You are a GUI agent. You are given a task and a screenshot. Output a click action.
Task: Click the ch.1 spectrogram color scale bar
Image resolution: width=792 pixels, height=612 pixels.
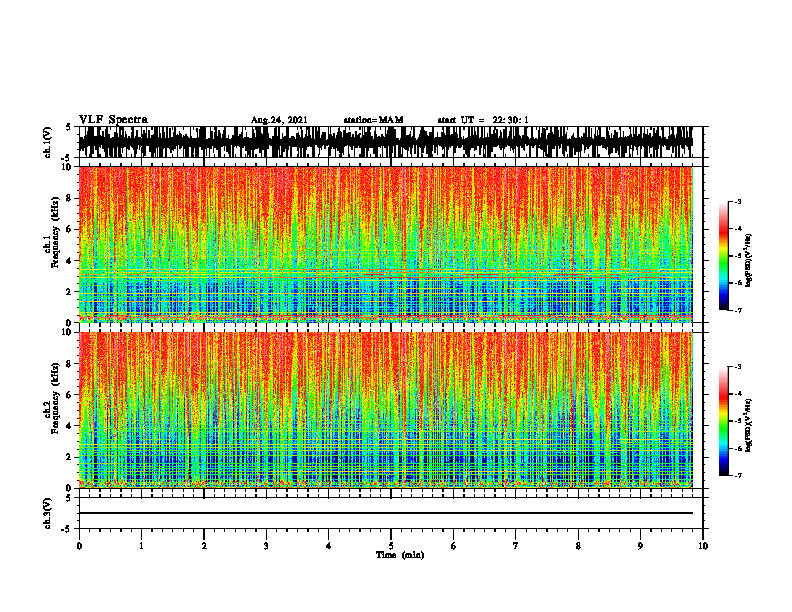(x=723, y=256)
